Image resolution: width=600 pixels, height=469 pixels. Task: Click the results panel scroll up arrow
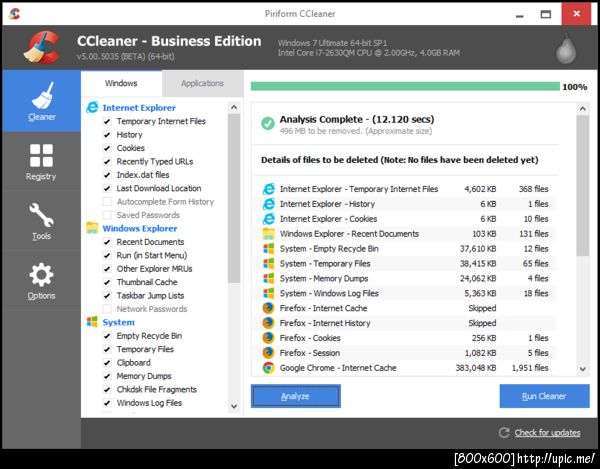pyautogui.click(x=582, y=109)
